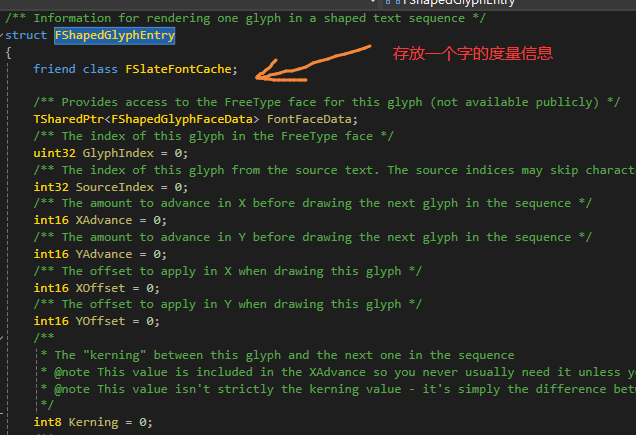Place cursor on YOffset variable
The height and width of the screenshot is (435, 636).
click(100, 321)
